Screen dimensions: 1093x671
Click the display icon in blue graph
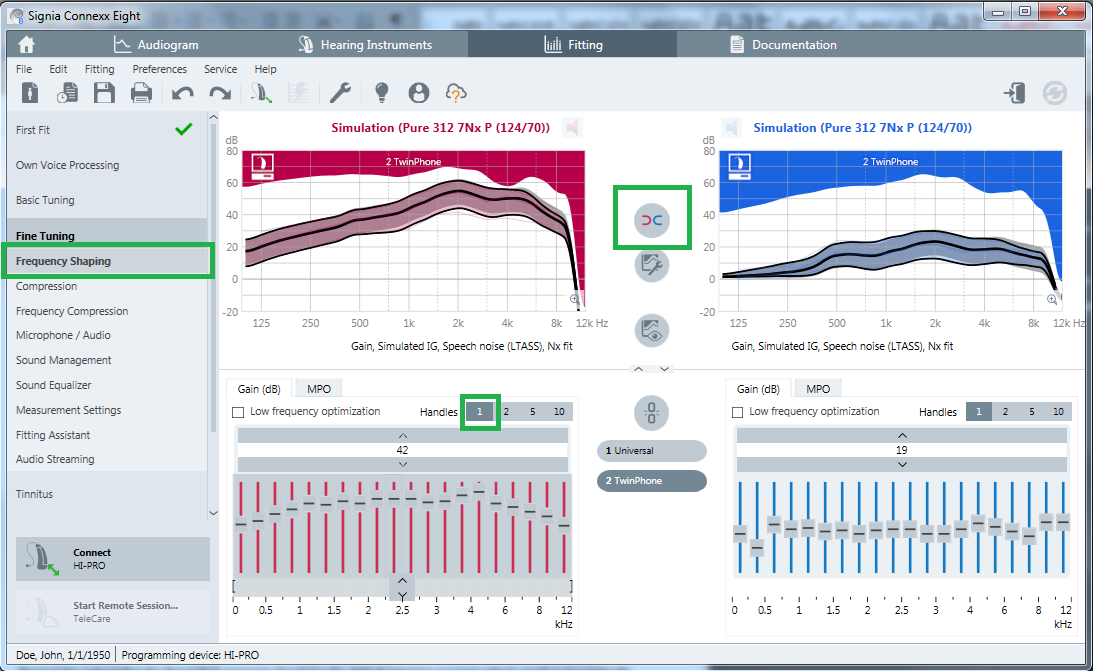point(739,167)
